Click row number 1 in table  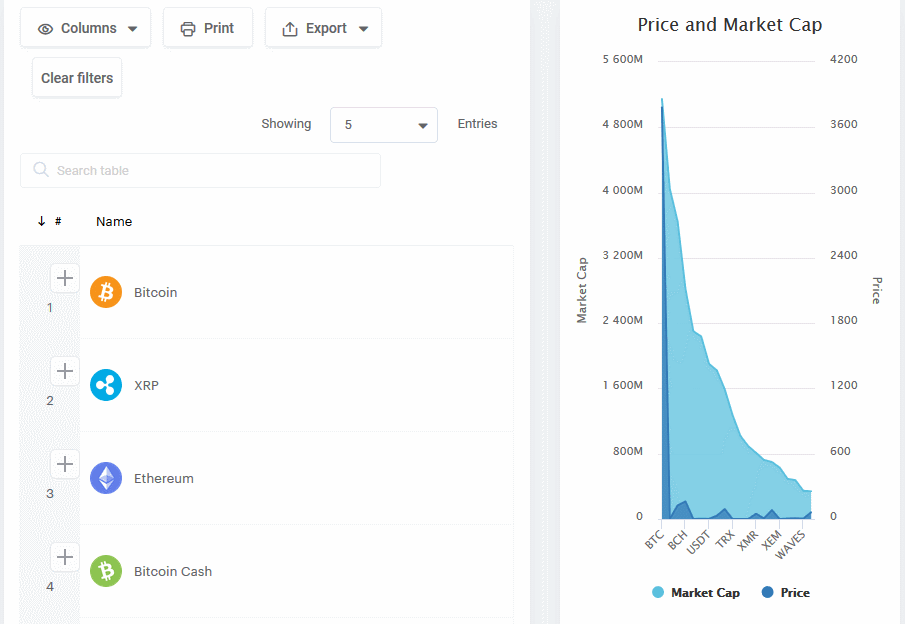click(x=50, y=308)
